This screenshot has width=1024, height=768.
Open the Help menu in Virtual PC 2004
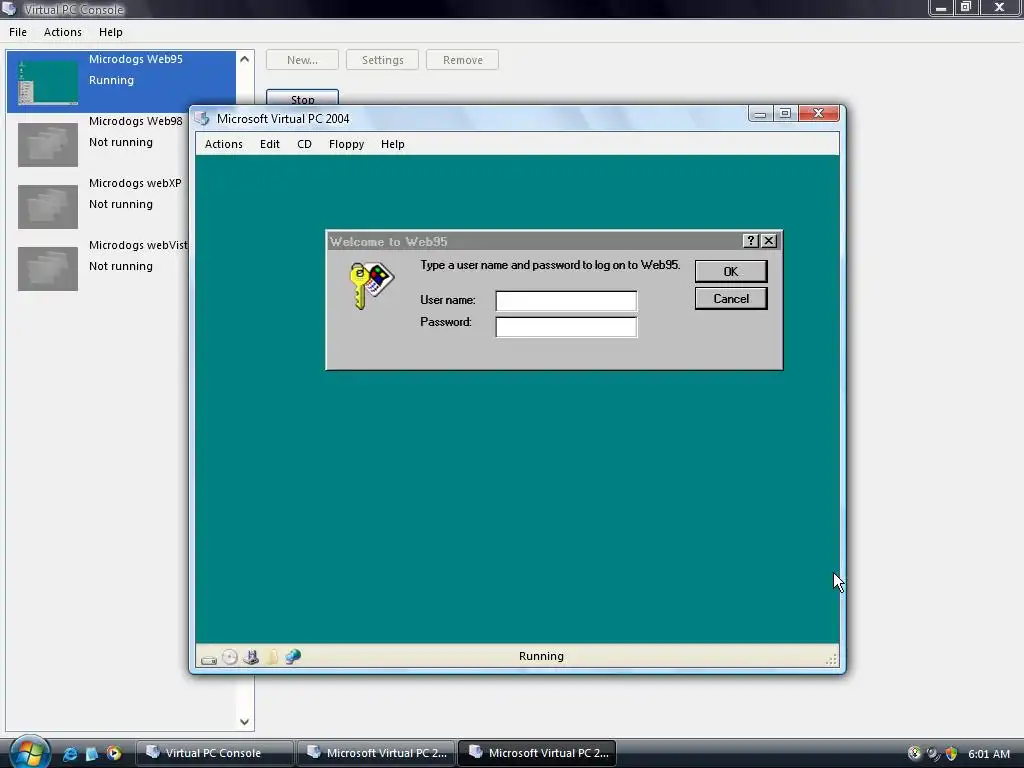tap(392, 144)
